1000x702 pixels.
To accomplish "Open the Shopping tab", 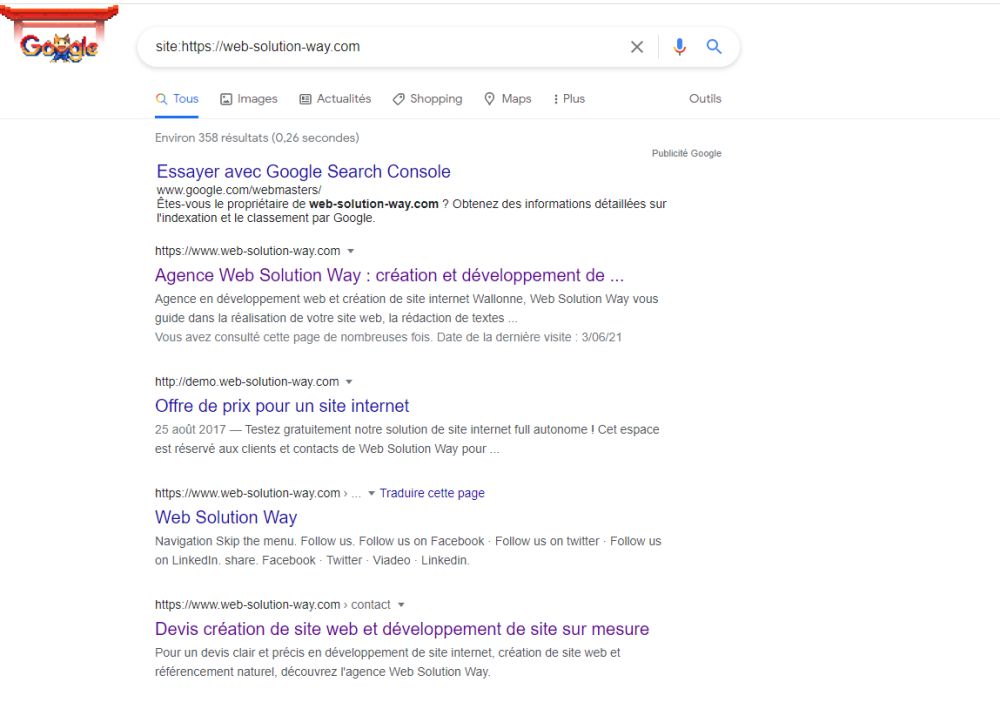I will click(427, 99).
